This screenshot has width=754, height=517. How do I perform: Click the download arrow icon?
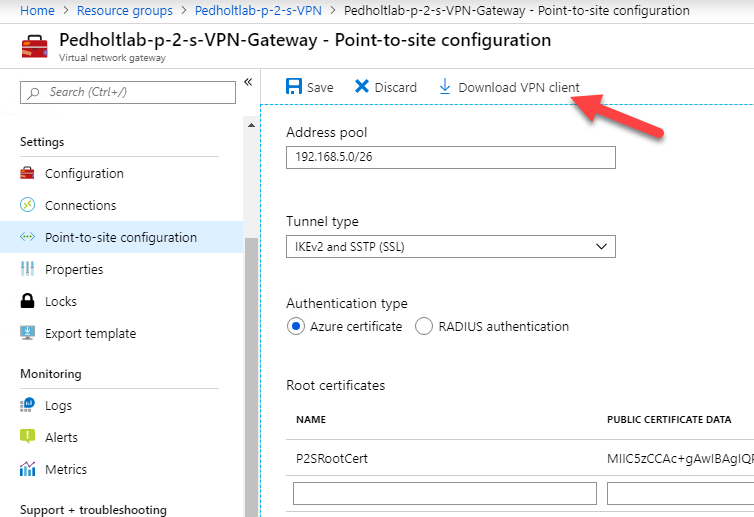point(445,87)
